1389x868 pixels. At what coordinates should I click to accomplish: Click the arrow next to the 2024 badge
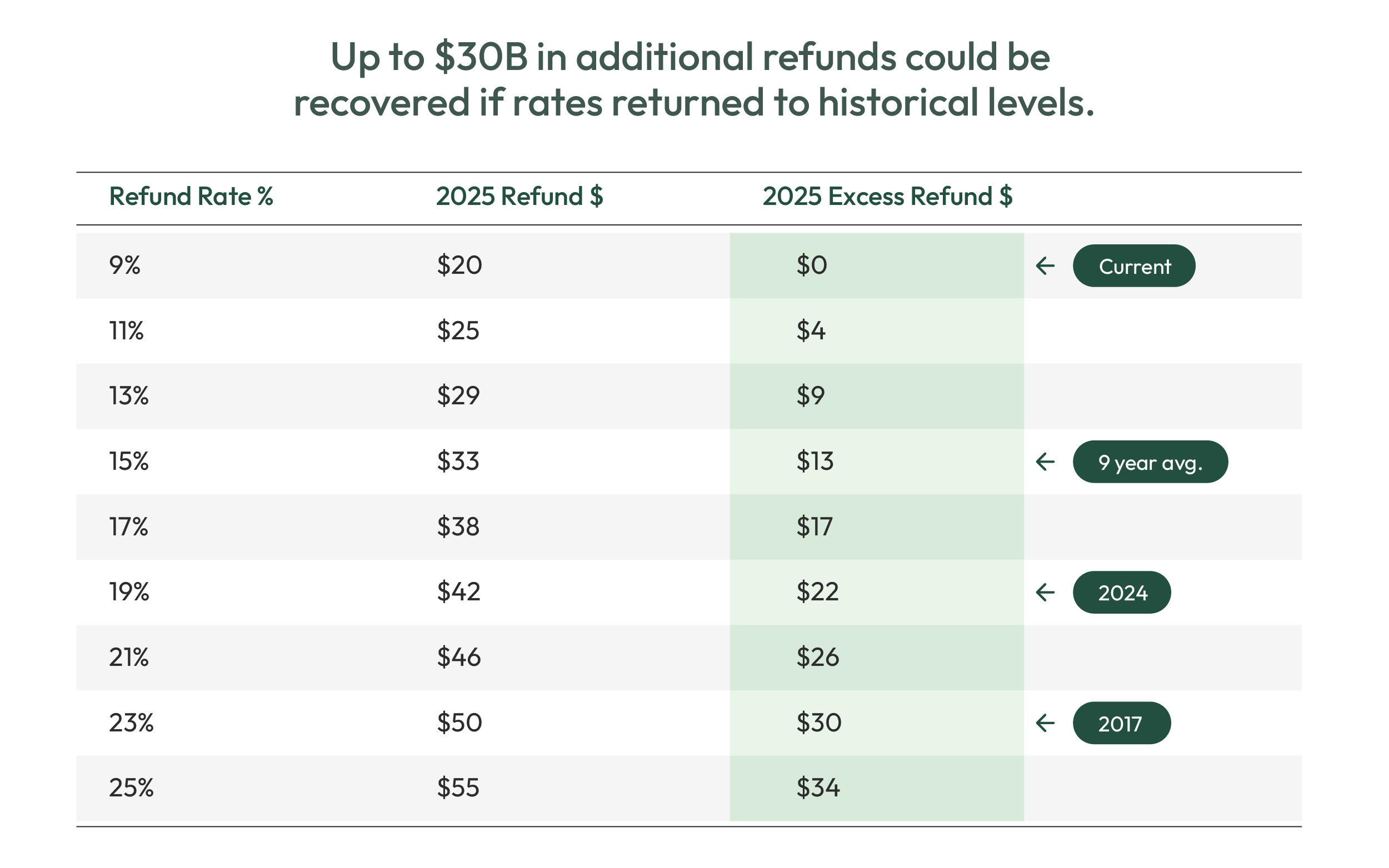(1045, 593)
